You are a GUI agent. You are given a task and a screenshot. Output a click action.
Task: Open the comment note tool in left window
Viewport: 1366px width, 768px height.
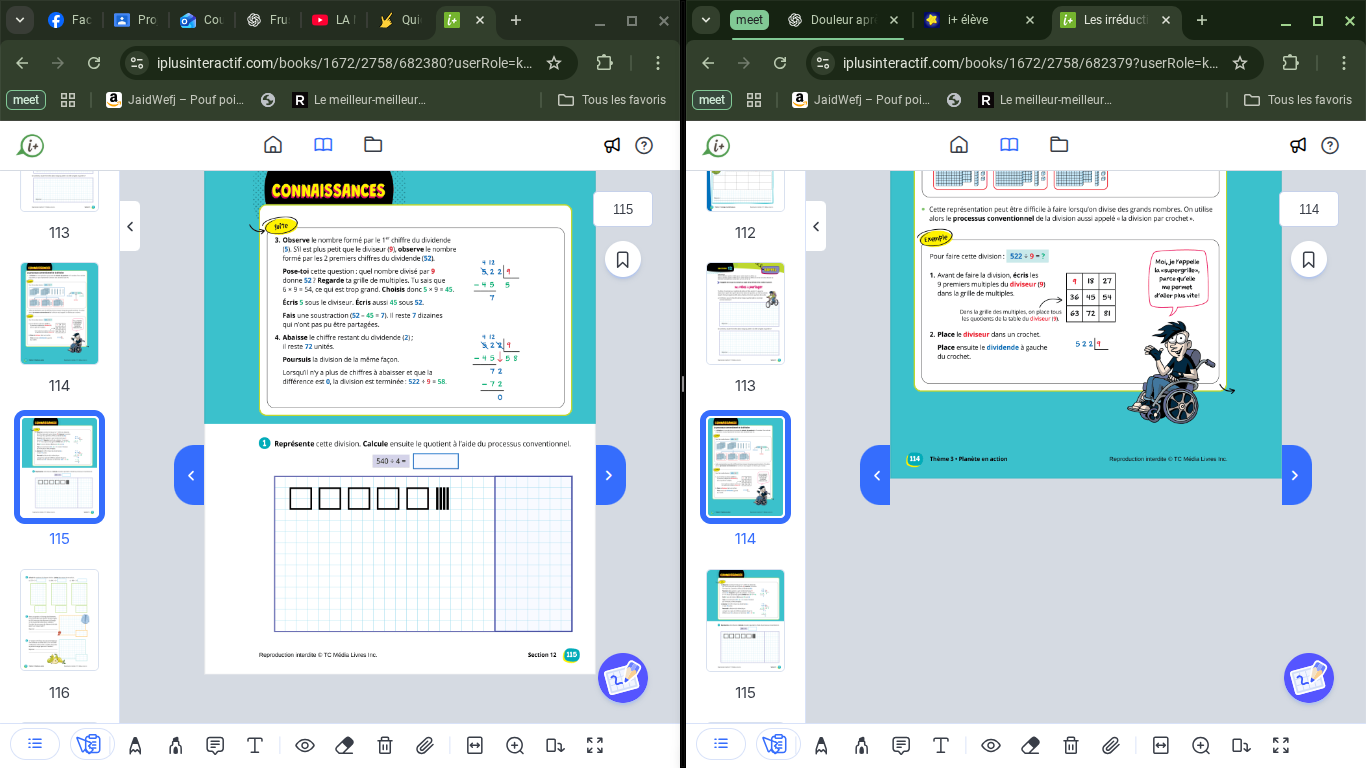(215, 745)
